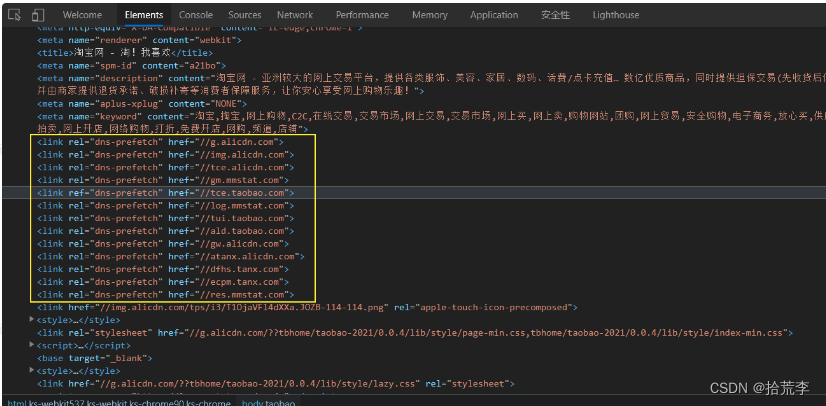Open the Memory tab
The height and width of the screenshot is (406, 826).
tap(430, 15)
